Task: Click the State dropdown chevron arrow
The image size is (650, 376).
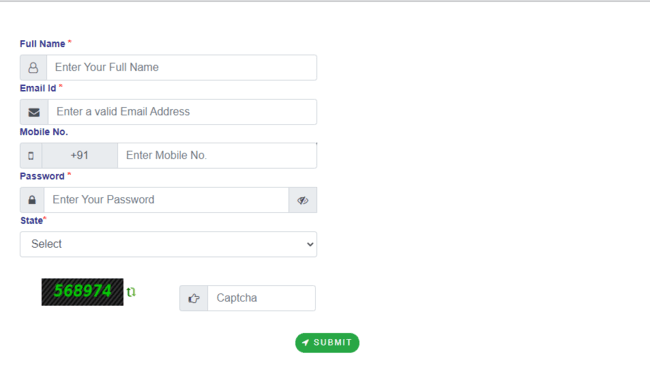Action: coord(310,245)
